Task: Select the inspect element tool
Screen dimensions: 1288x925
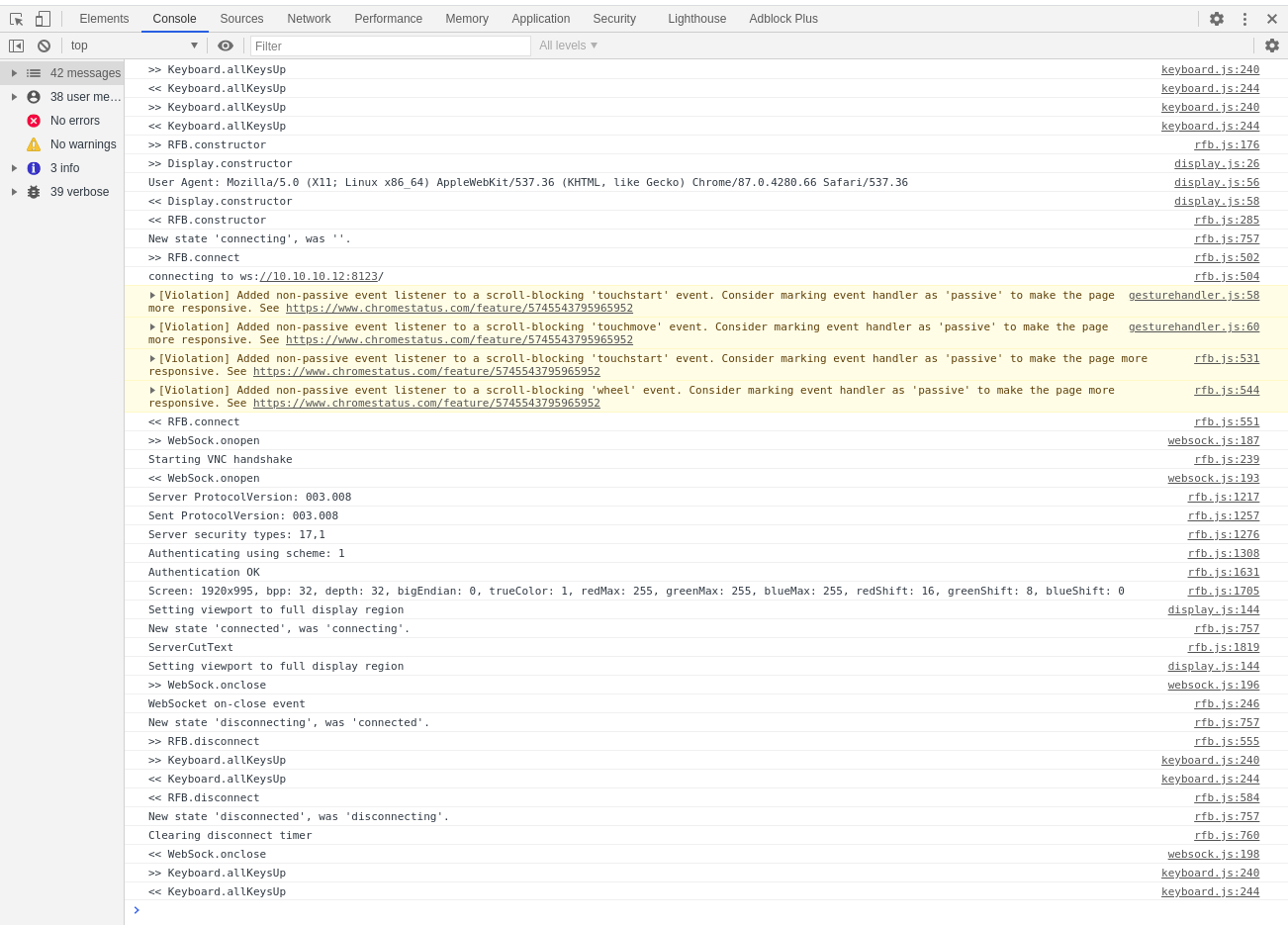Action: tap(15, 18)
